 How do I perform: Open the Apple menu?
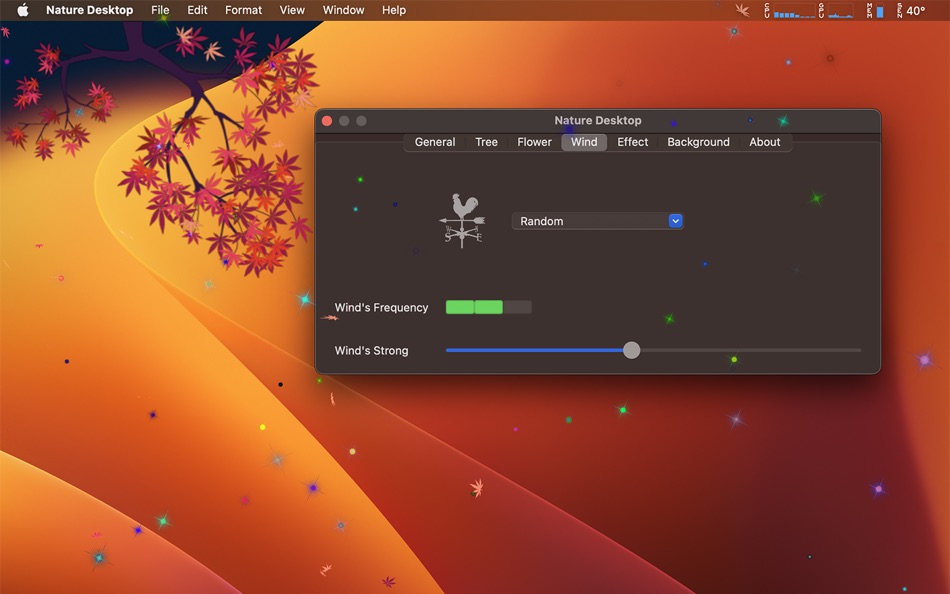coord(22,10)
